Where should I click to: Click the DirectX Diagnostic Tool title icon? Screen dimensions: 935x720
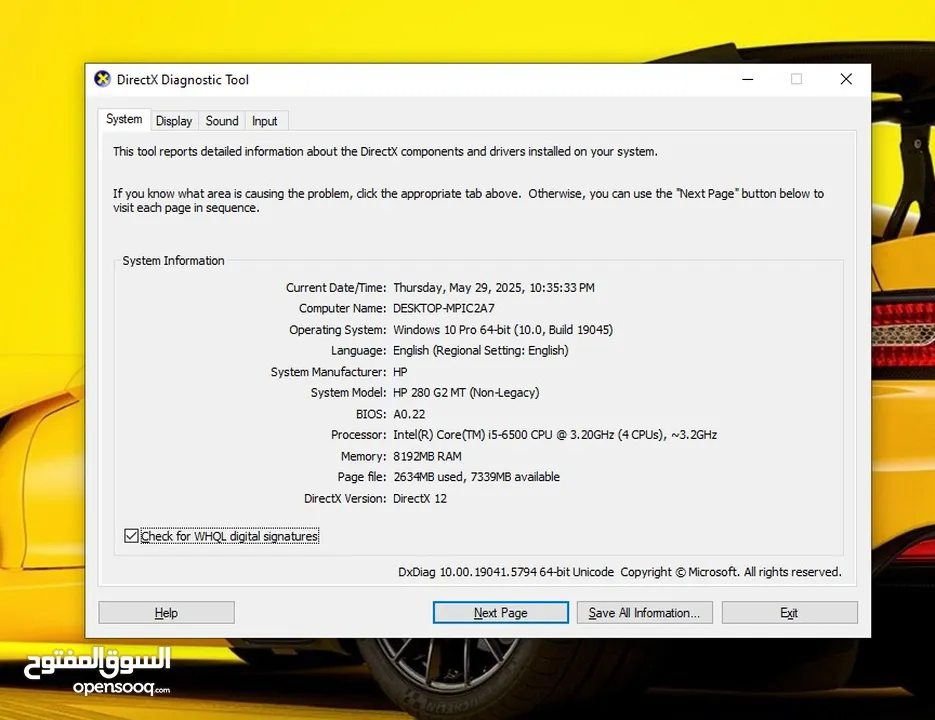point(103,79)
